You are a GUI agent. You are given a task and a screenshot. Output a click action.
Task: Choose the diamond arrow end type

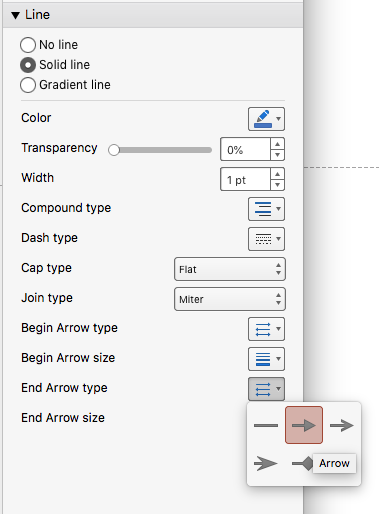point(302,463)
